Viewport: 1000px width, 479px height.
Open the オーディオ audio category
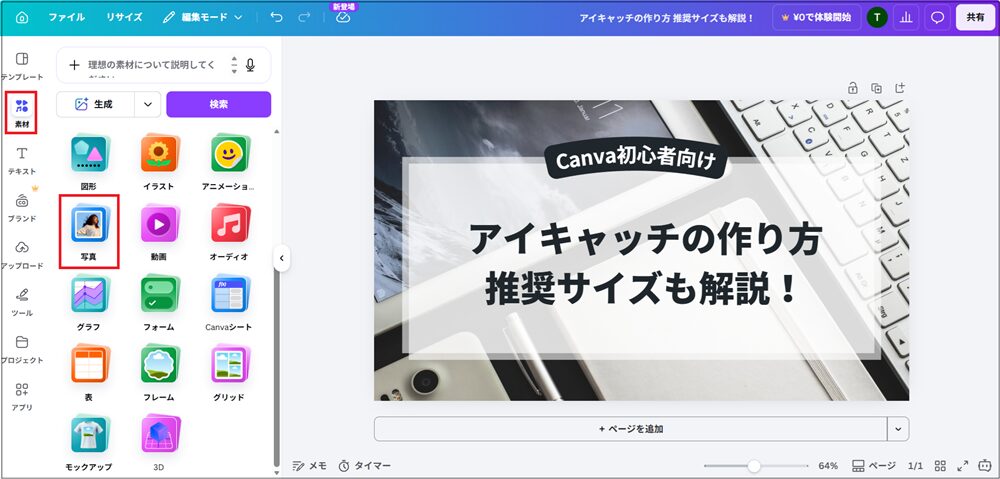(229, 232)
